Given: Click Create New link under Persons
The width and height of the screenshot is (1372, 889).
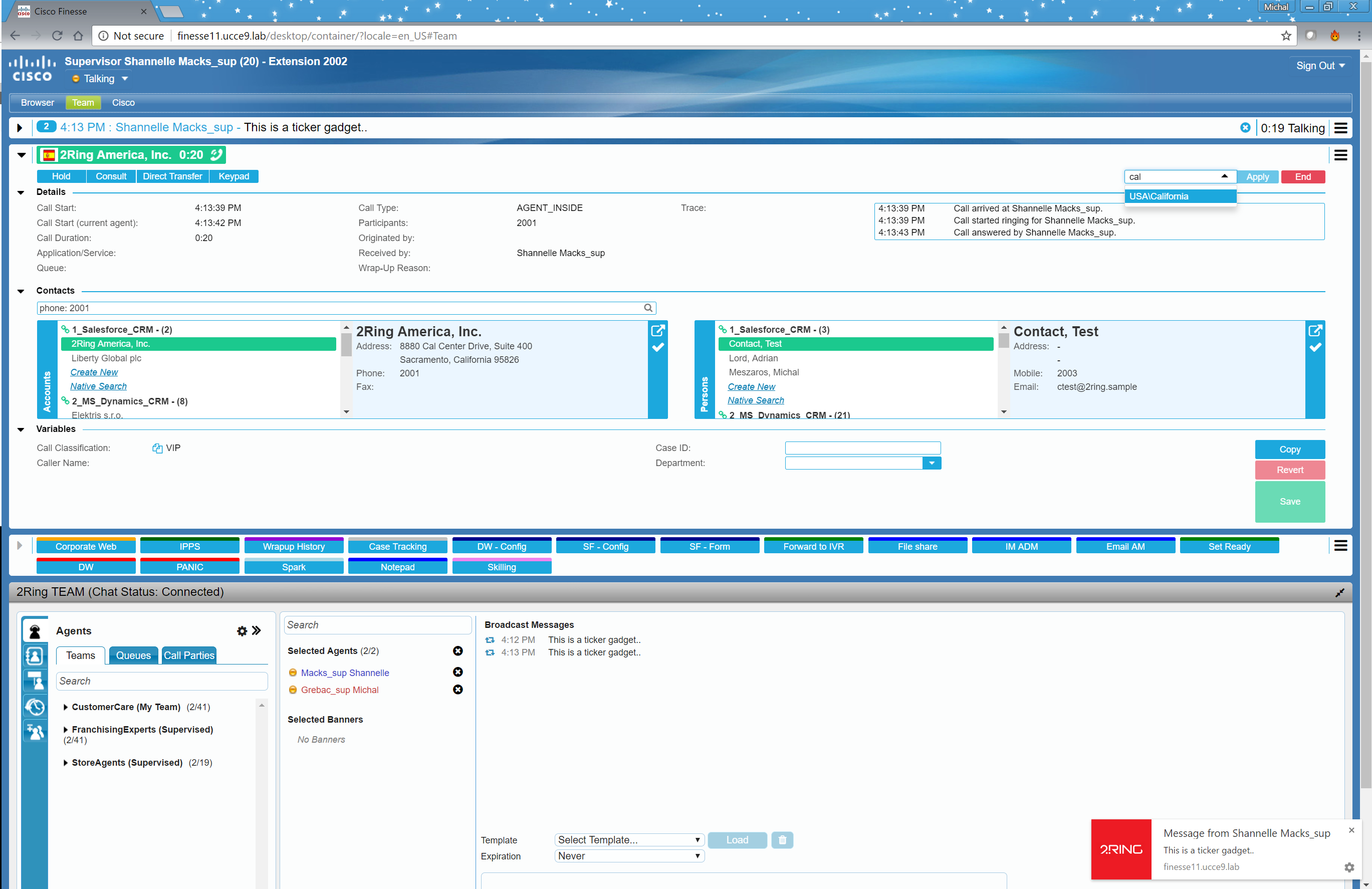Looking at the screenshot, I should coord(751,387).
